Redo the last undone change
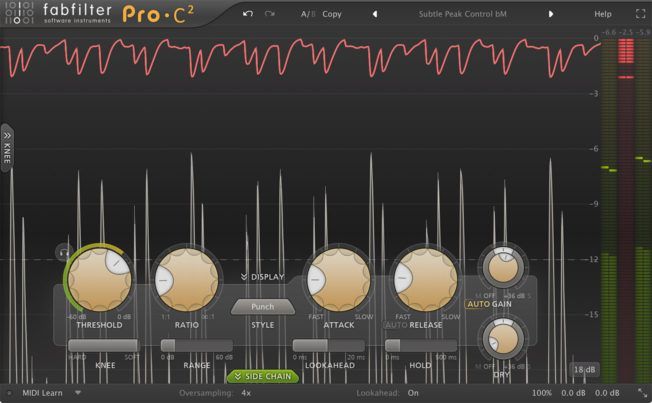Viewport: 652px width, 403px height. click(x=270, y=14)
